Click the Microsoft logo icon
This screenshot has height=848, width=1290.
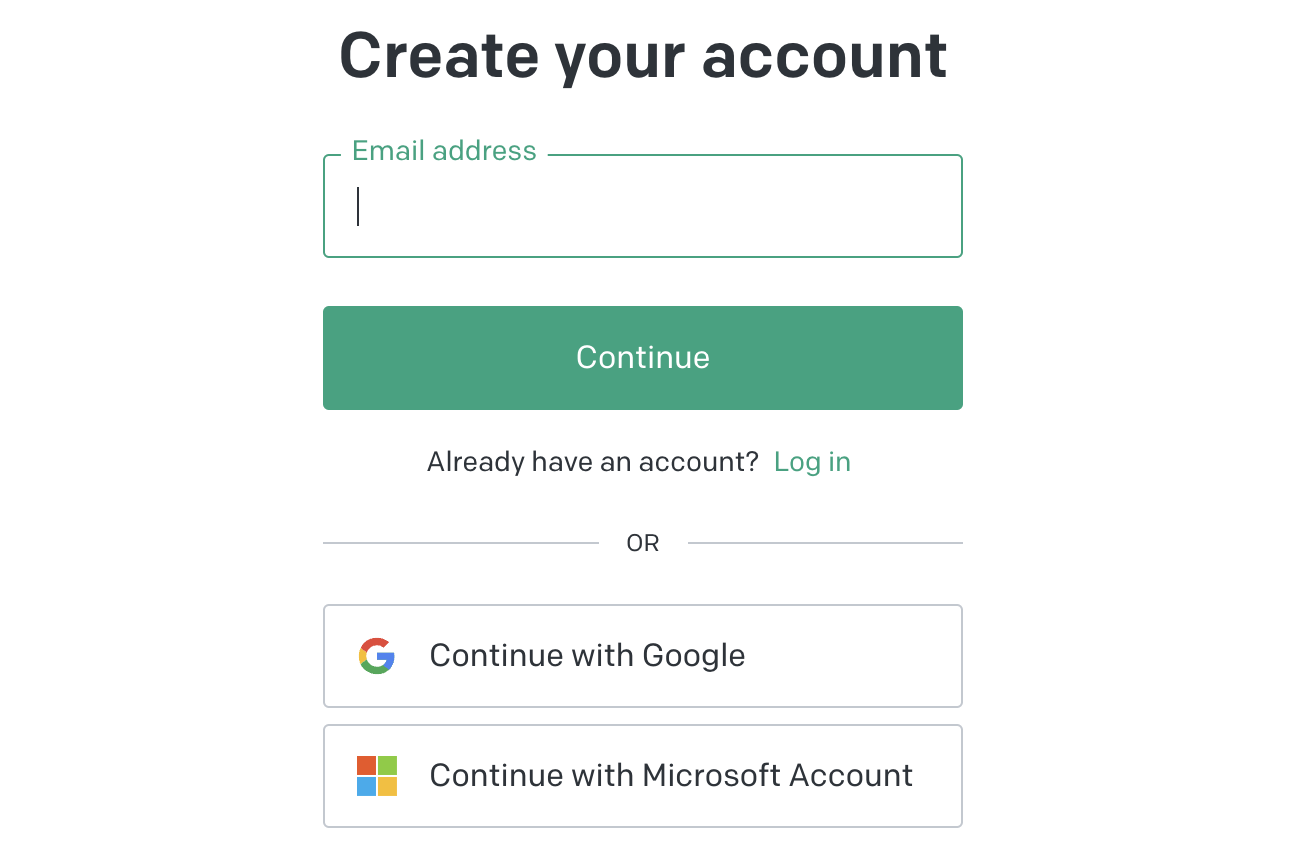pyautogui.click(x=377, y=776)
